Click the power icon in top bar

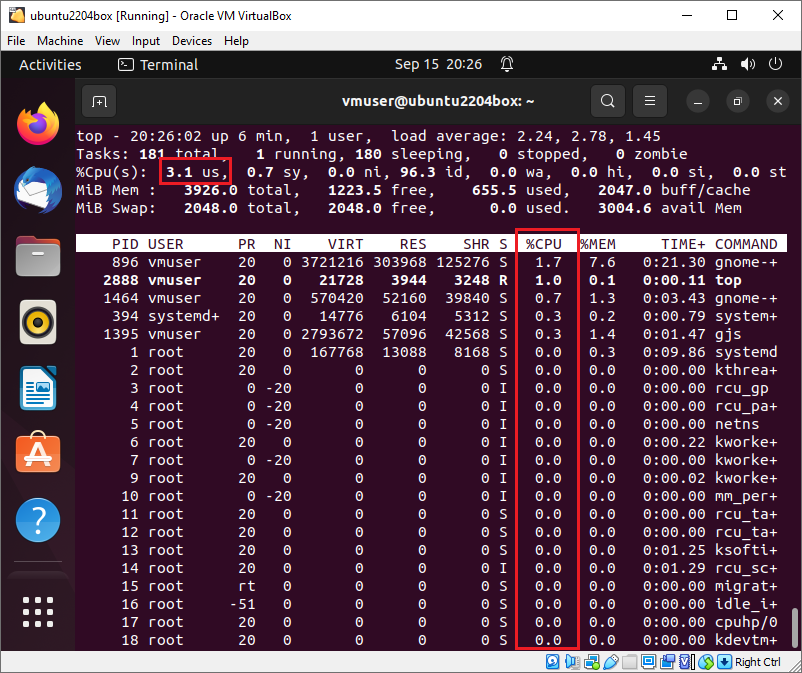click(775, 64)
